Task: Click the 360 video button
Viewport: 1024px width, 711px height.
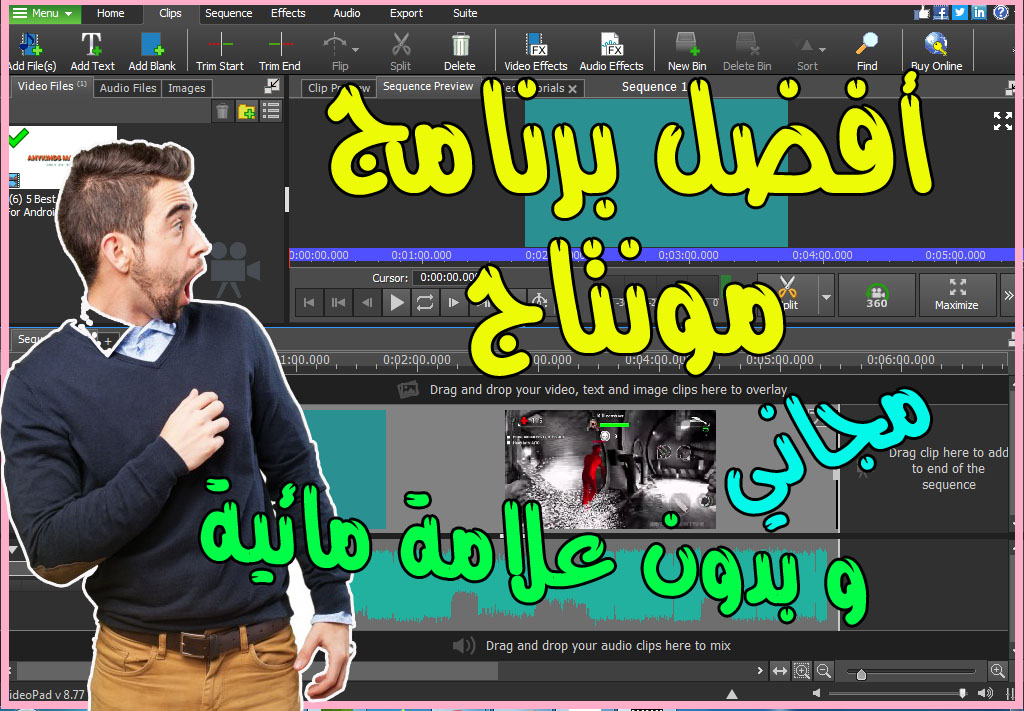Action: [876, 296]
